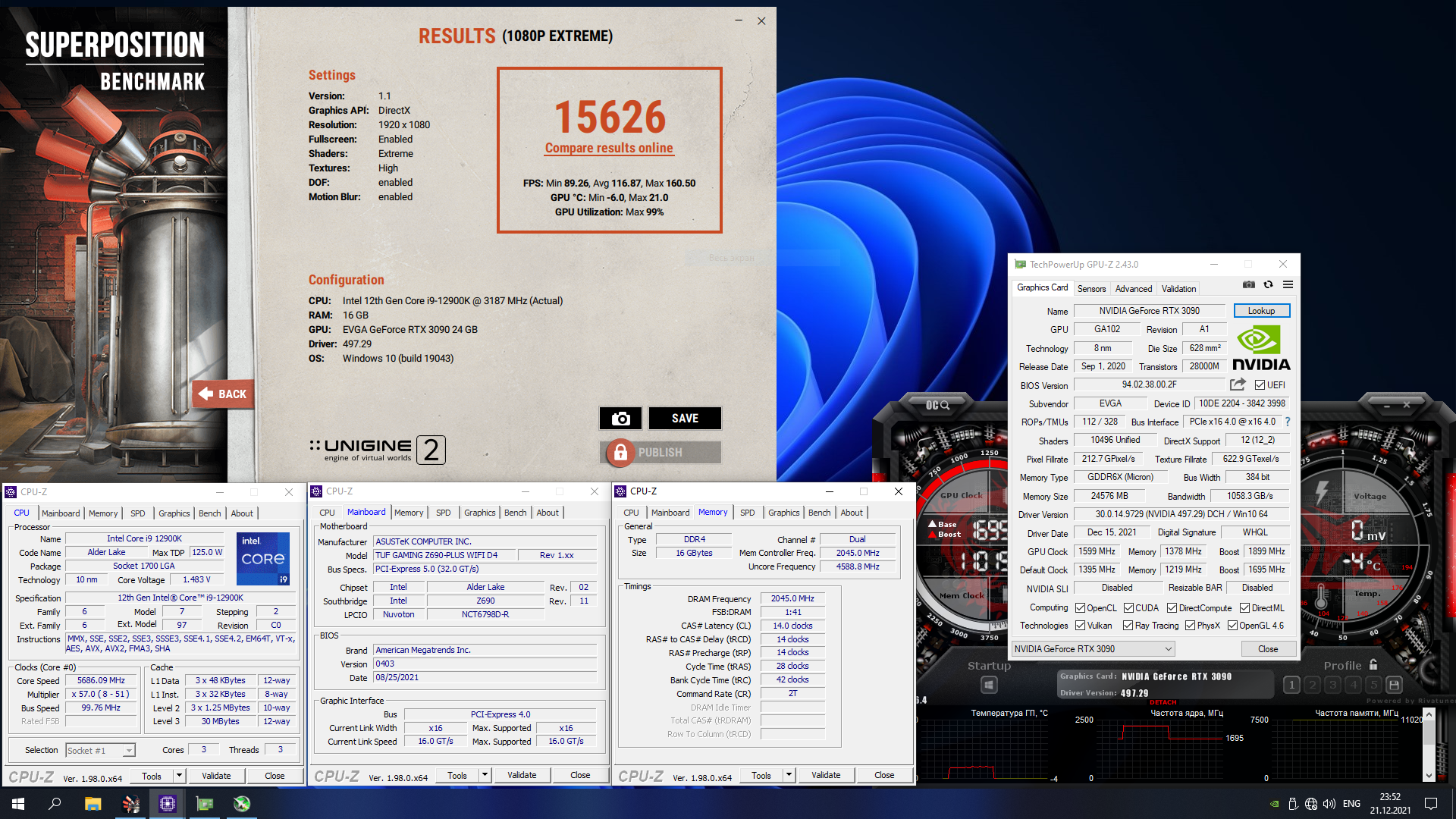Screen dimensions: 1456x819
Task: Click Tools button in Memory CPU-Z window
Action: (x=761, y=775)
